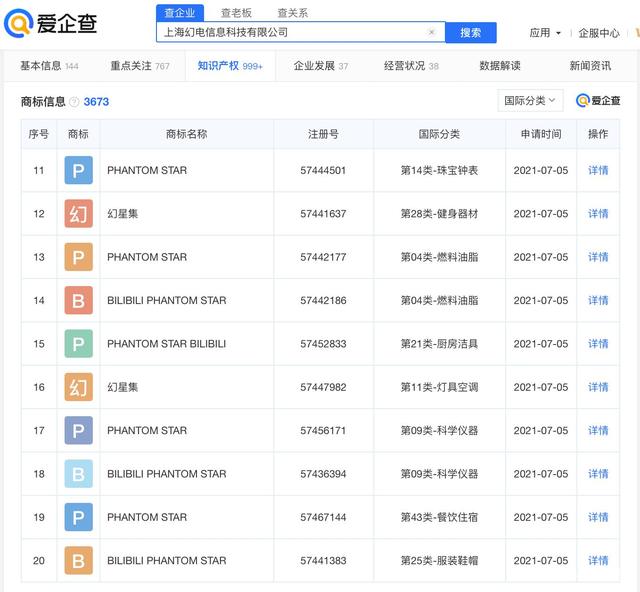Open help icon next to 商标信息
Viewport: 640px width, 592px height.
[74, 102]
